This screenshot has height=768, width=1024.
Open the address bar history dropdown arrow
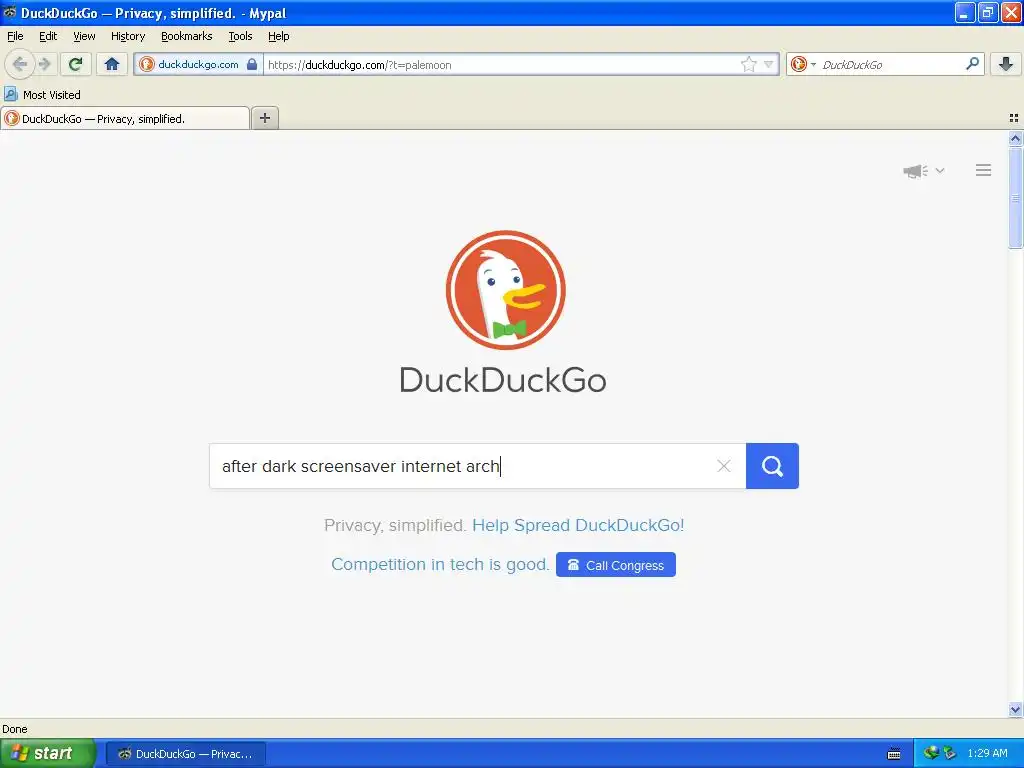click(769, 64)
